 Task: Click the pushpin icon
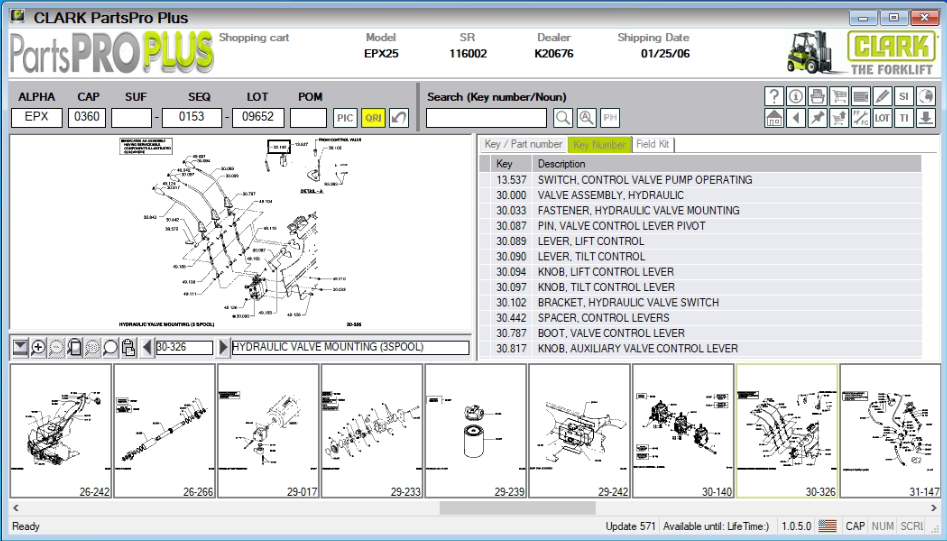[x=817, y=118]
